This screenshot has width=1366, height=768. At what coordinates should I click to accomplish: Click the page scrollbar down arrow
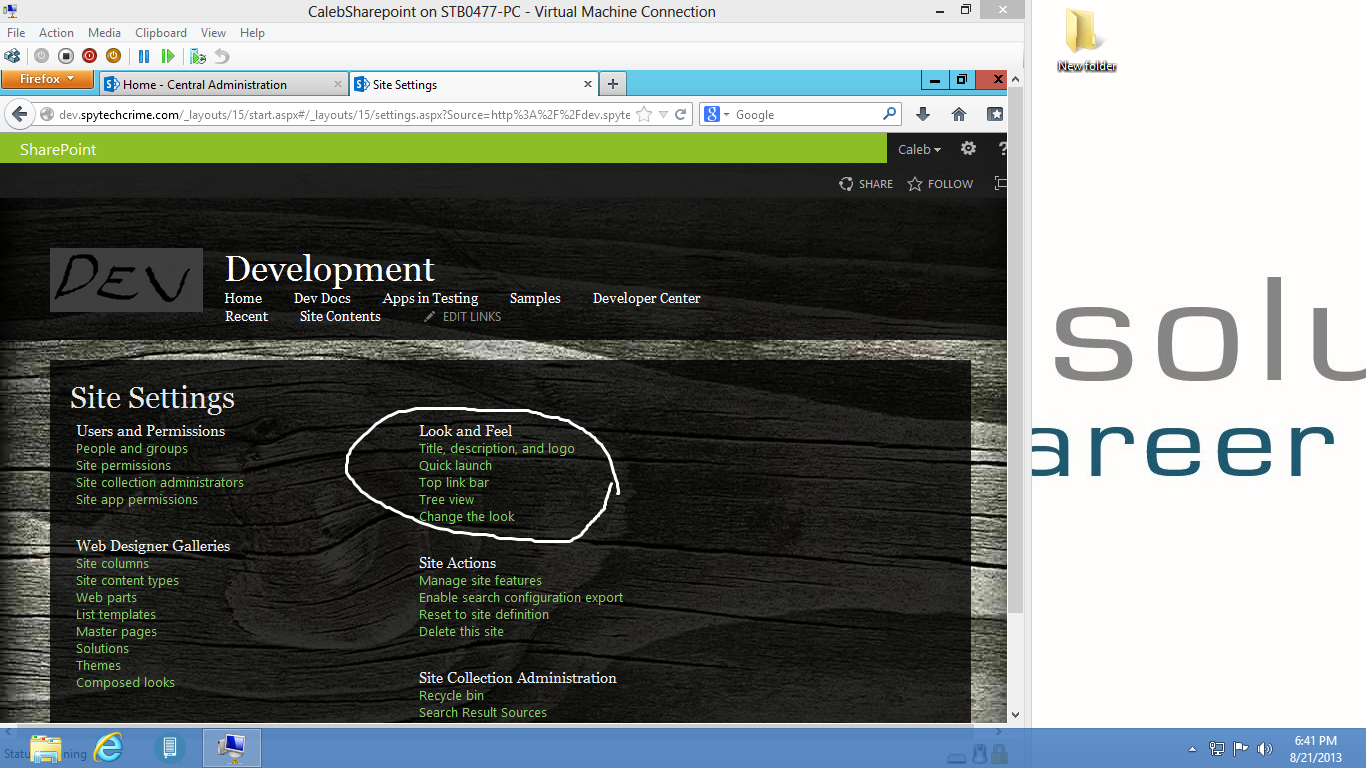[1016, 715]
